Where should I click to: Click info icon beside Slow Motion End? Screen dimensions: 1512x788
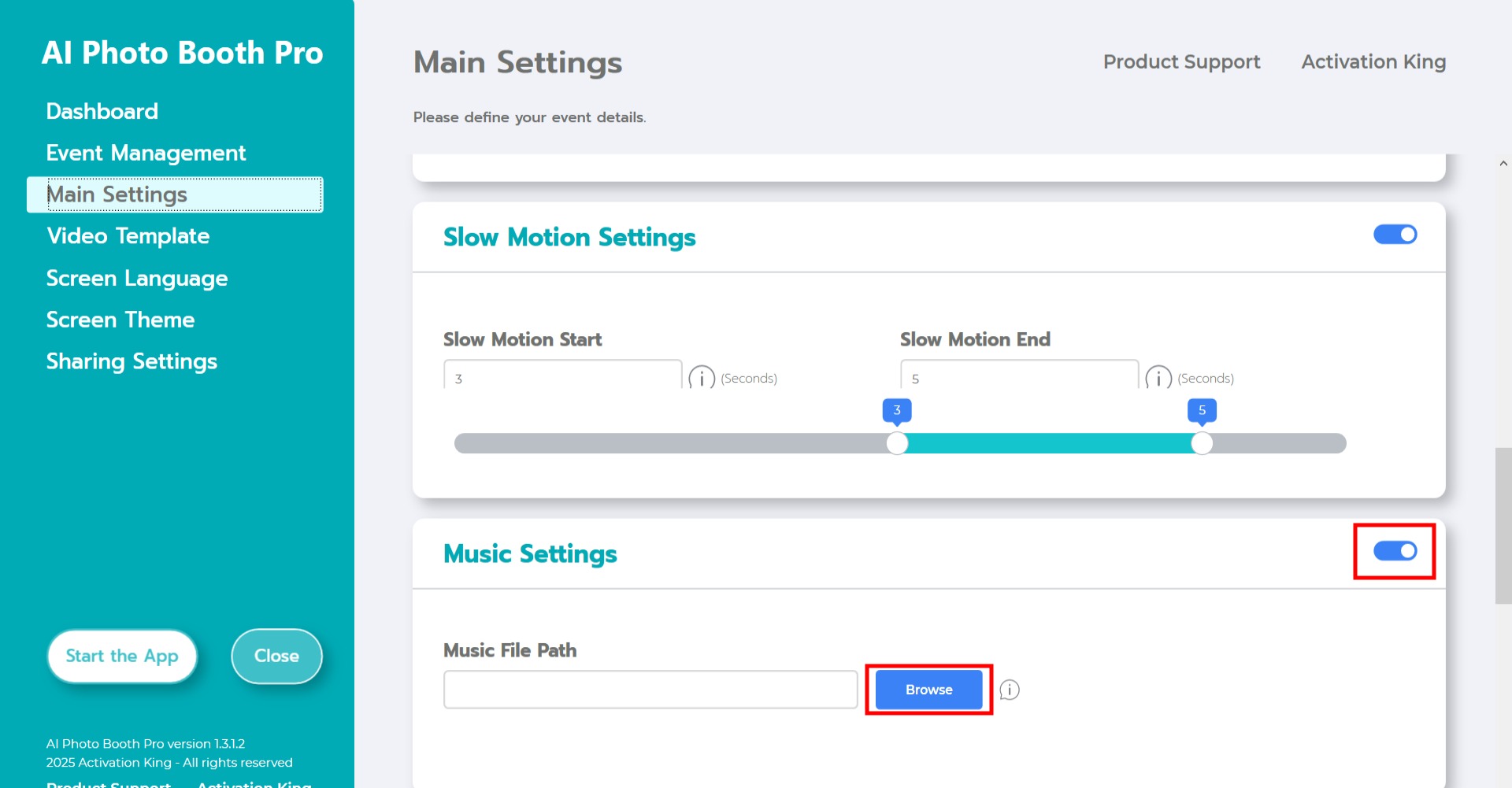(x=1158, y=378)
